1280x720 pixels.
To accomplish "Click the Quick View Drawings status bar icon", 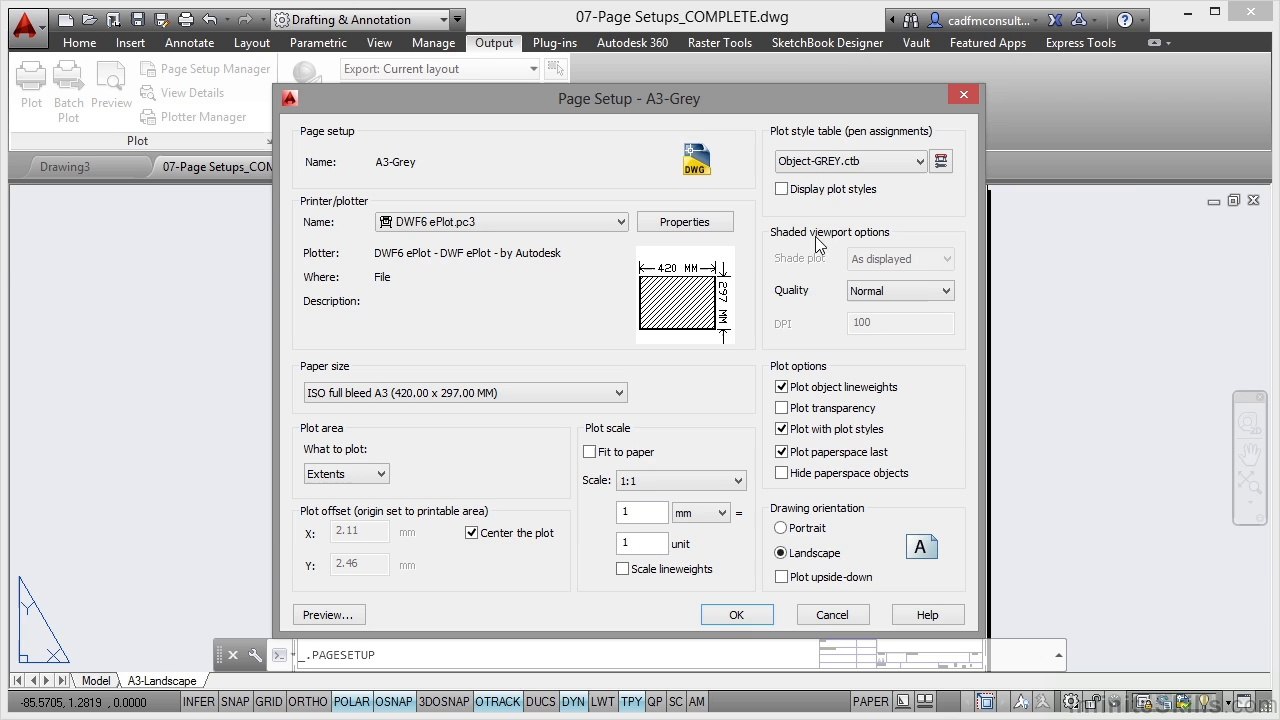I will [x=925, y=702].
